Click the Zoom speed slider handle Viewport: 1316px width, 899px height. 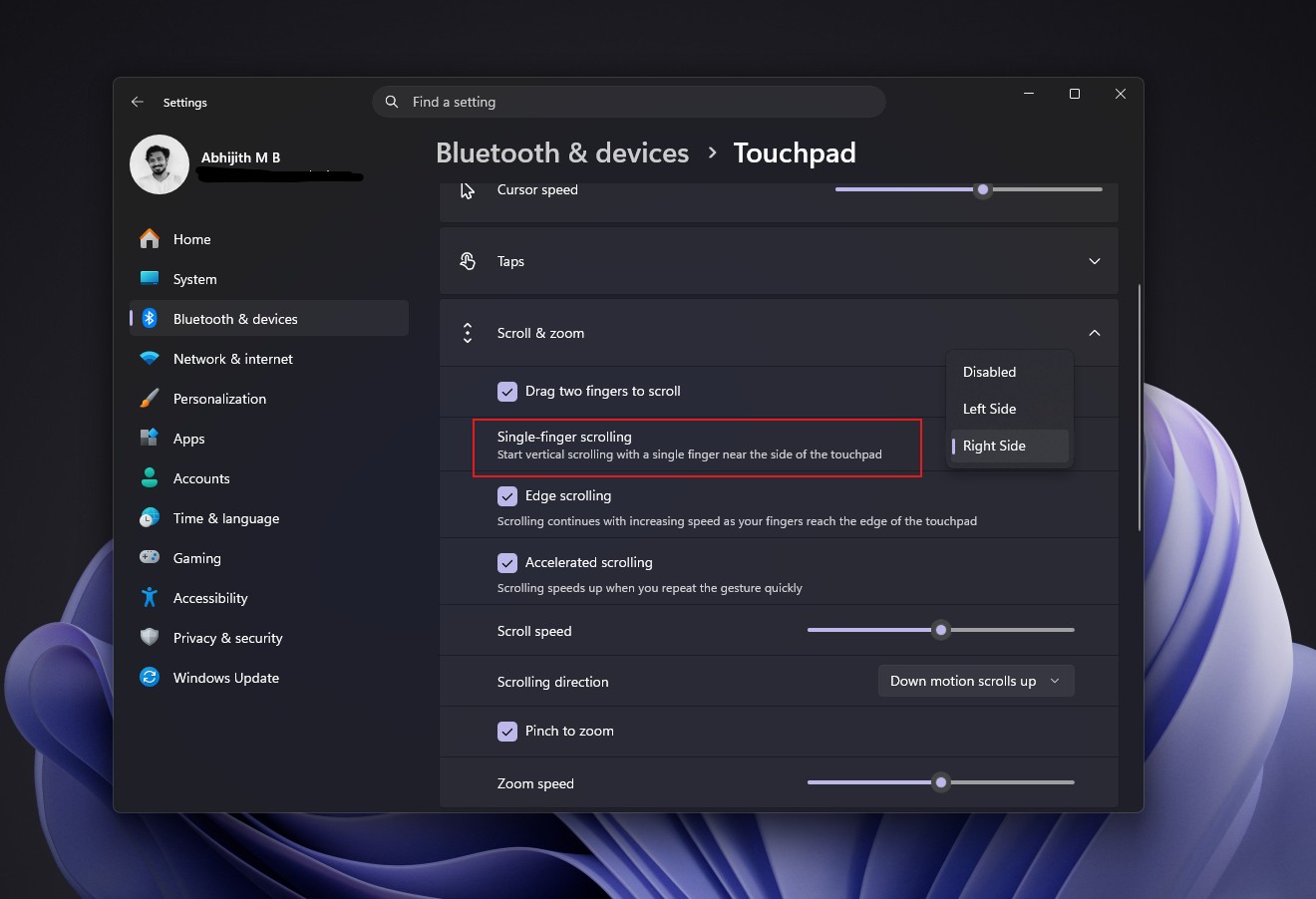point(941,782)
